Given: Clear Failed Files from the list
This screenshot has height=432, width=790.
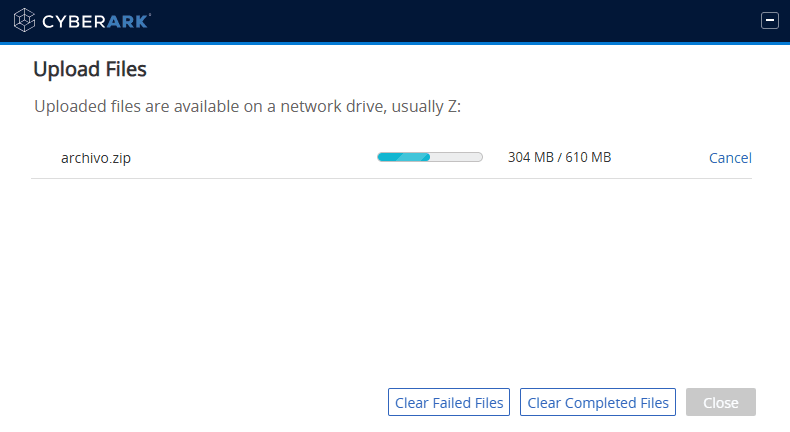Looking at the screenshot, I should (449, 402).
